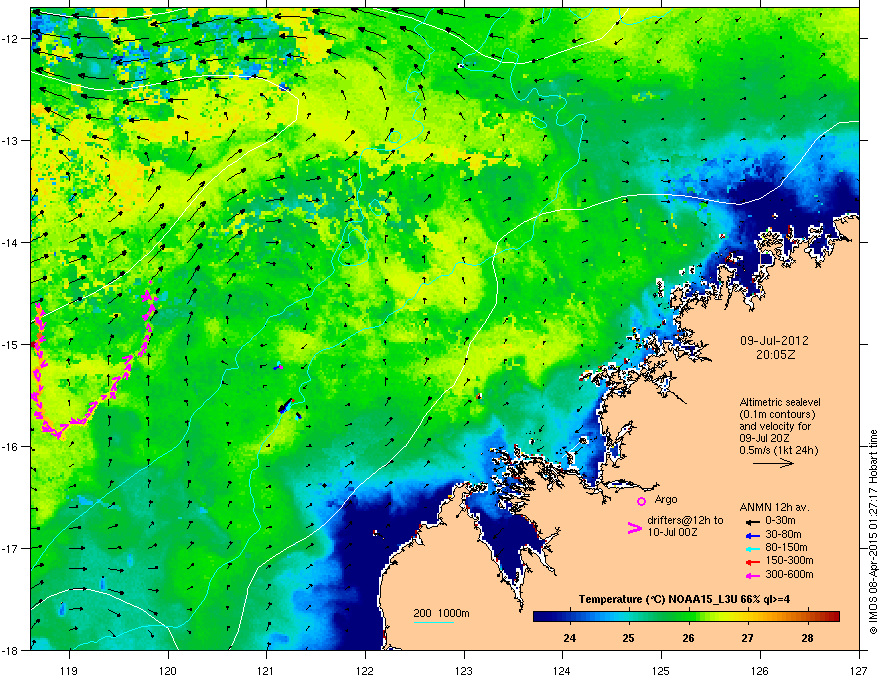Screen dimensions: 880x680
Task: Click latitude axis label '-14'
Action: point(11,242)
